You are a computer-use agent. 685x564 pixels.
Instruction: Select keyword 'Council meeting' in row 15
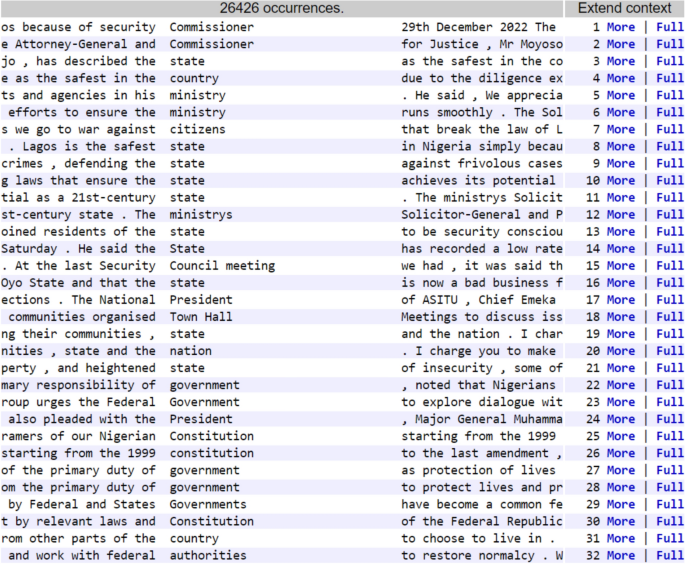tap(222, 266)
